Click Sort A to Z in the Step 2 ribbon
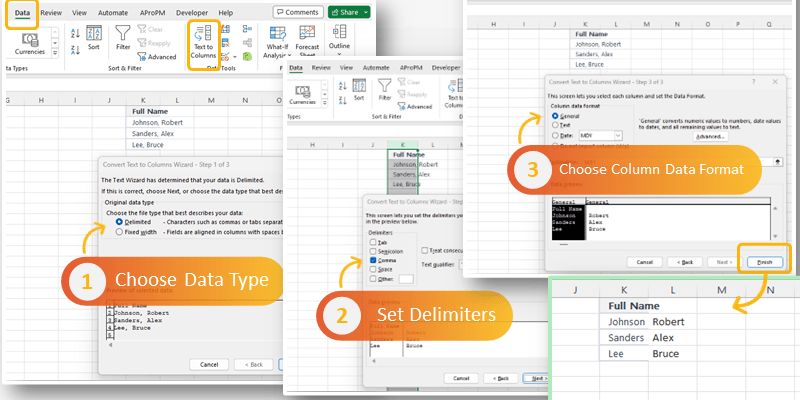 [x=343, y=86]
